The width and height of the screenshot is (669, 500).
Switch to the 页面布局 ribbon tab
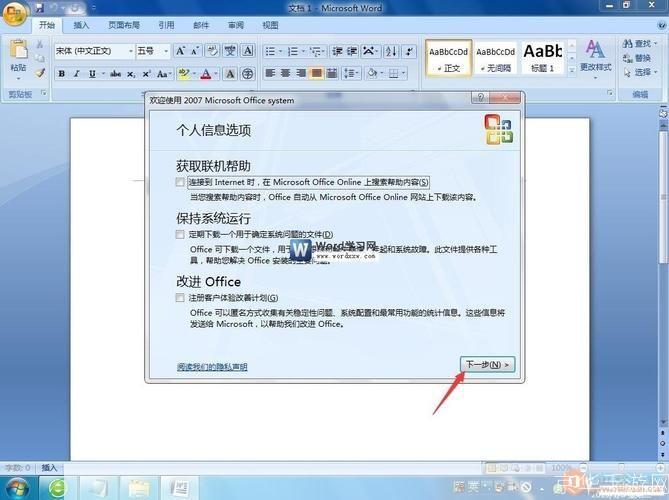point(124,25)
